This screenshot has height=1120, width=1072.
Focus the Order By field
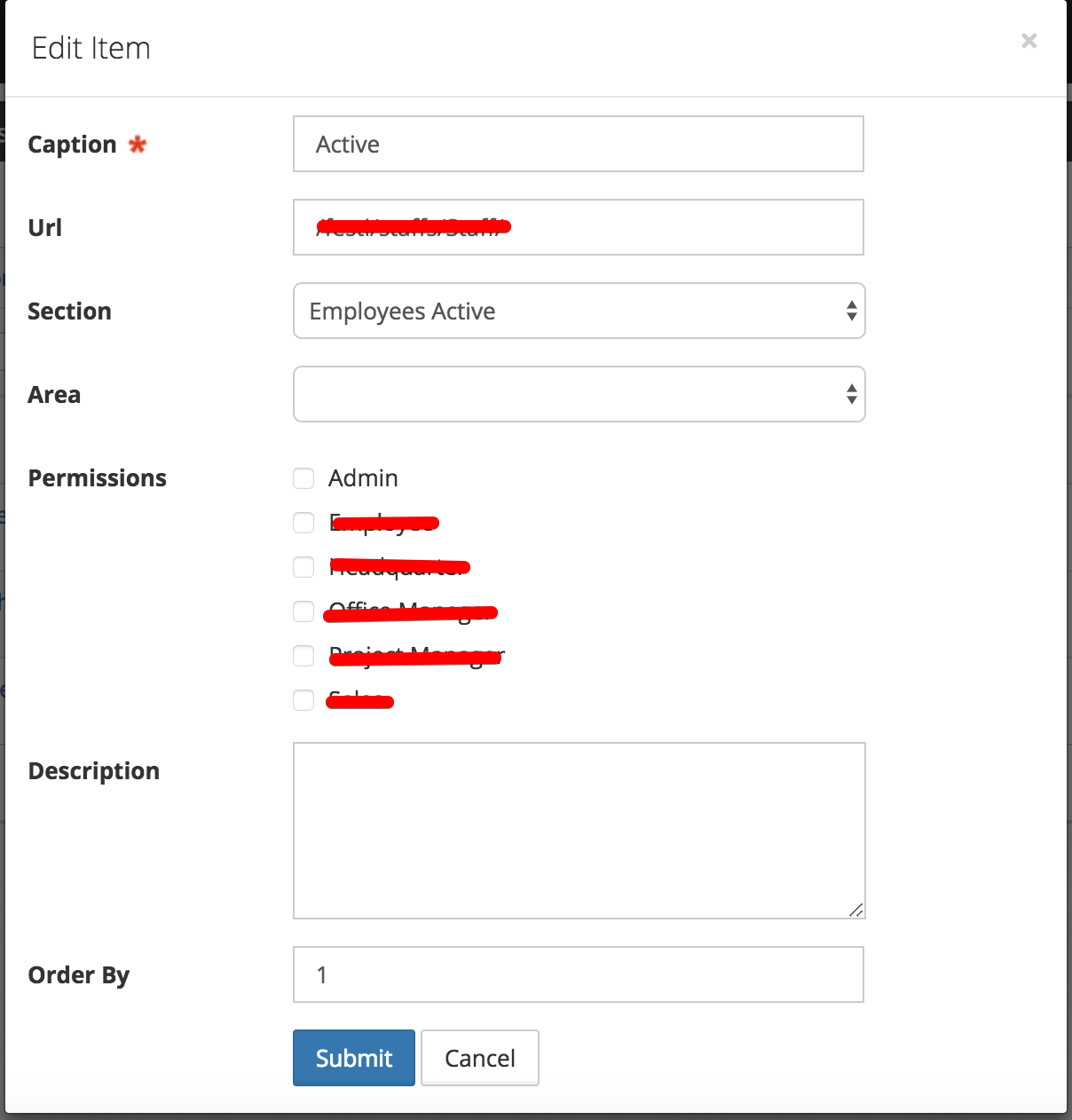(x=578, y=974)
